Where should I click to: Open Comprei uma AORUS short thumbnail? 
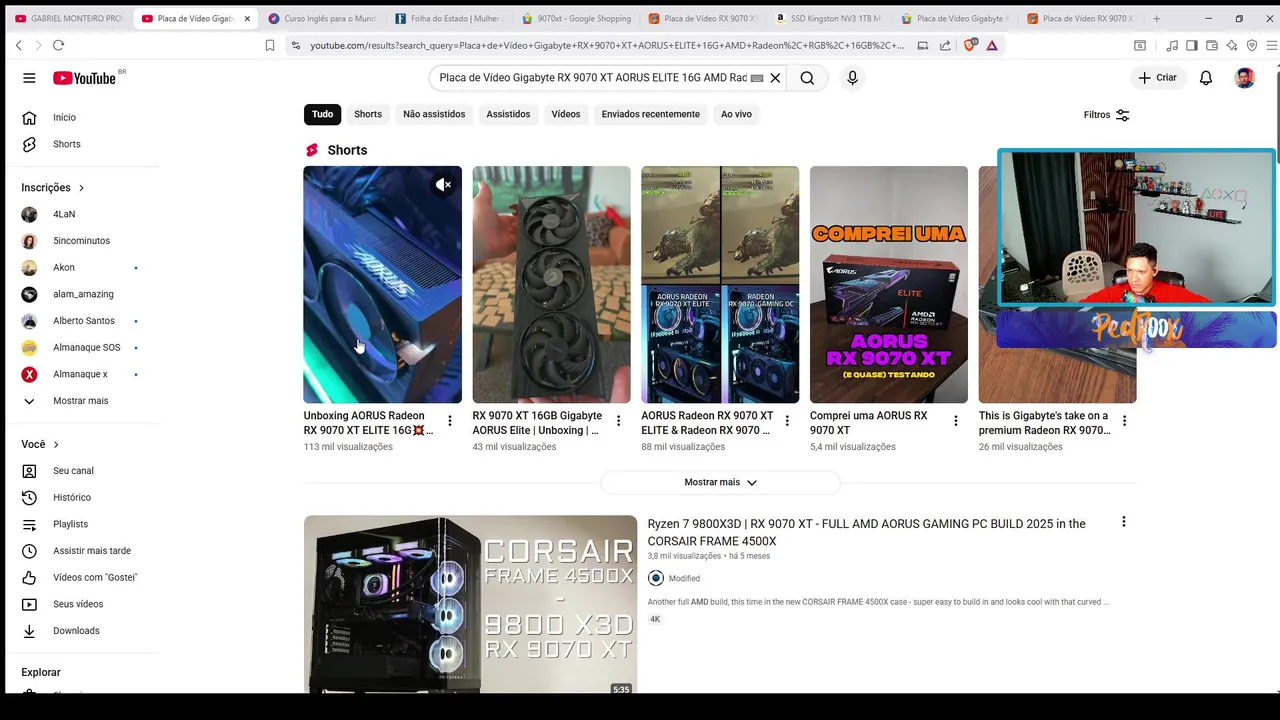(x=889, y=285)
